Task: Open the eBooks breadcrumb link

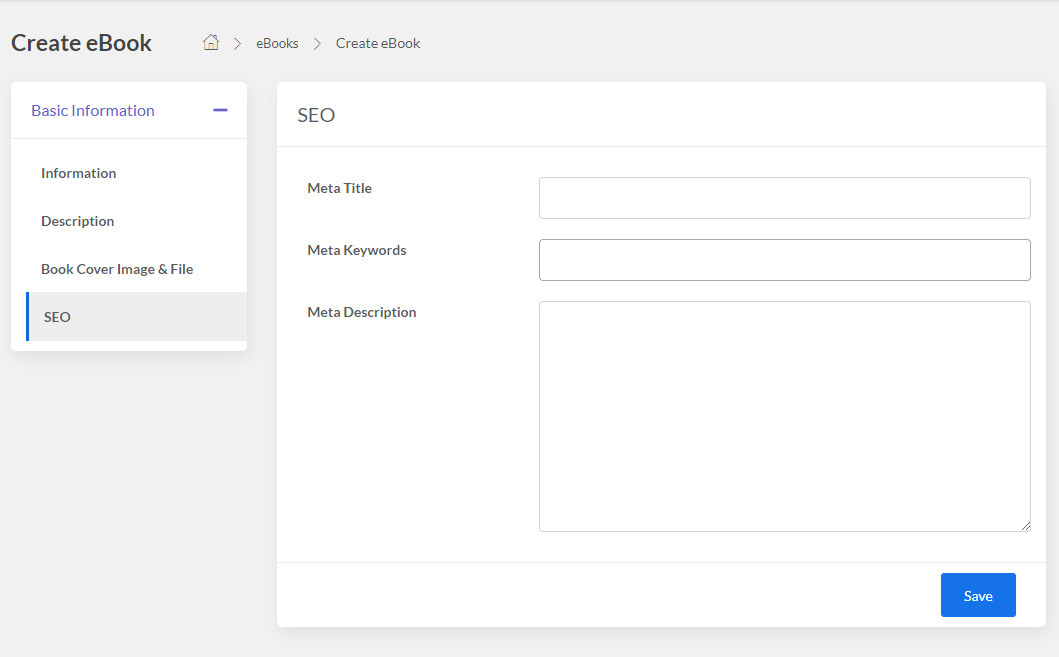Action: tap(276, 43)
